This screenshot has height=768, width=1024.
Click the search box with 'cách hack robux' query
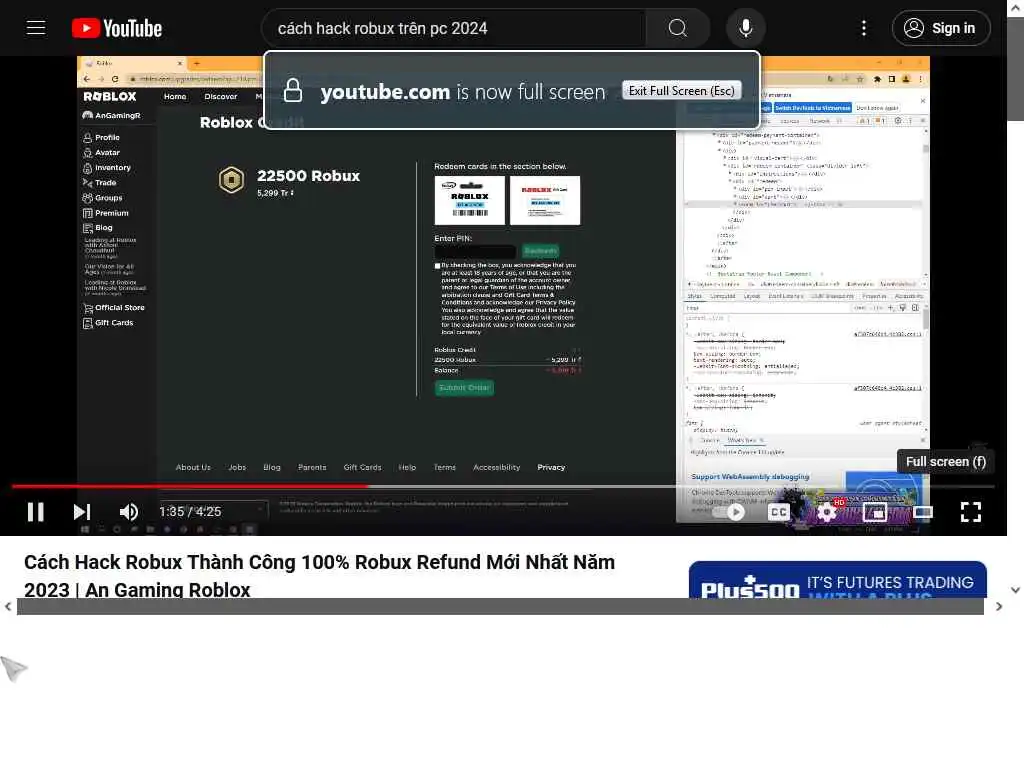(453, 28)
